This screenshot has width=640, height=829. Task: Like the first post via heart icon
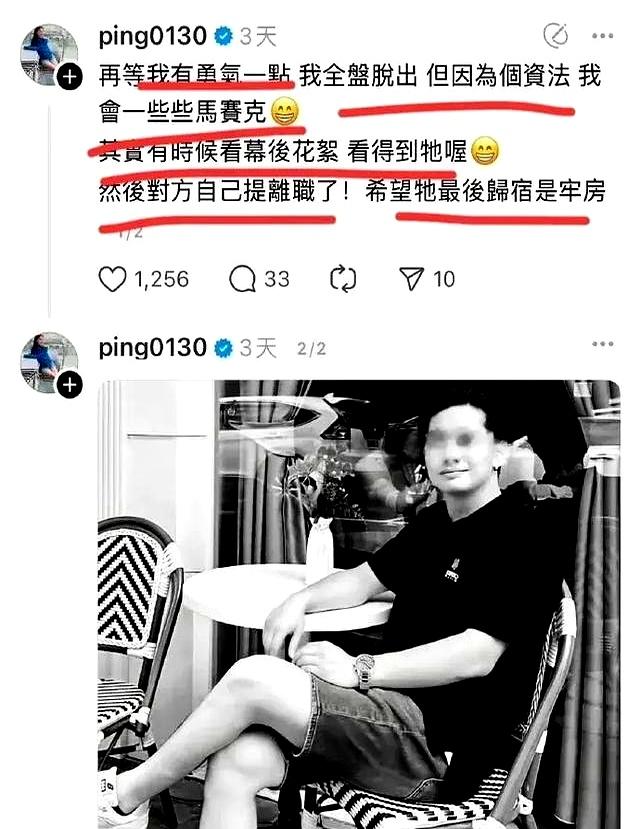click(x=112, y=279)
